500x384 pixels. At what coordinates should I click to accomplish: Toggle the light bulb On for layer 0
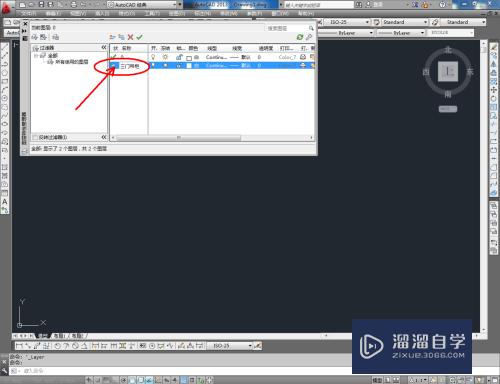click(x=153, y=57)
